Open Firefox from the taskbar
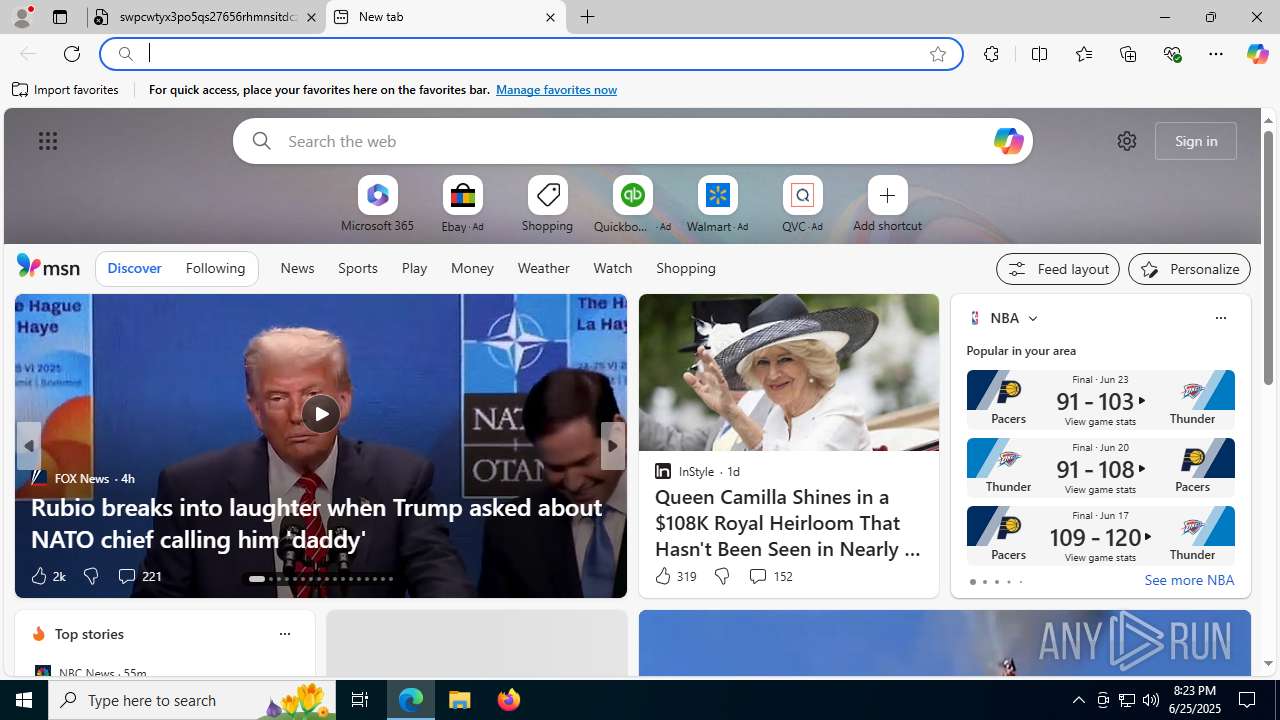 coord(509,700)
